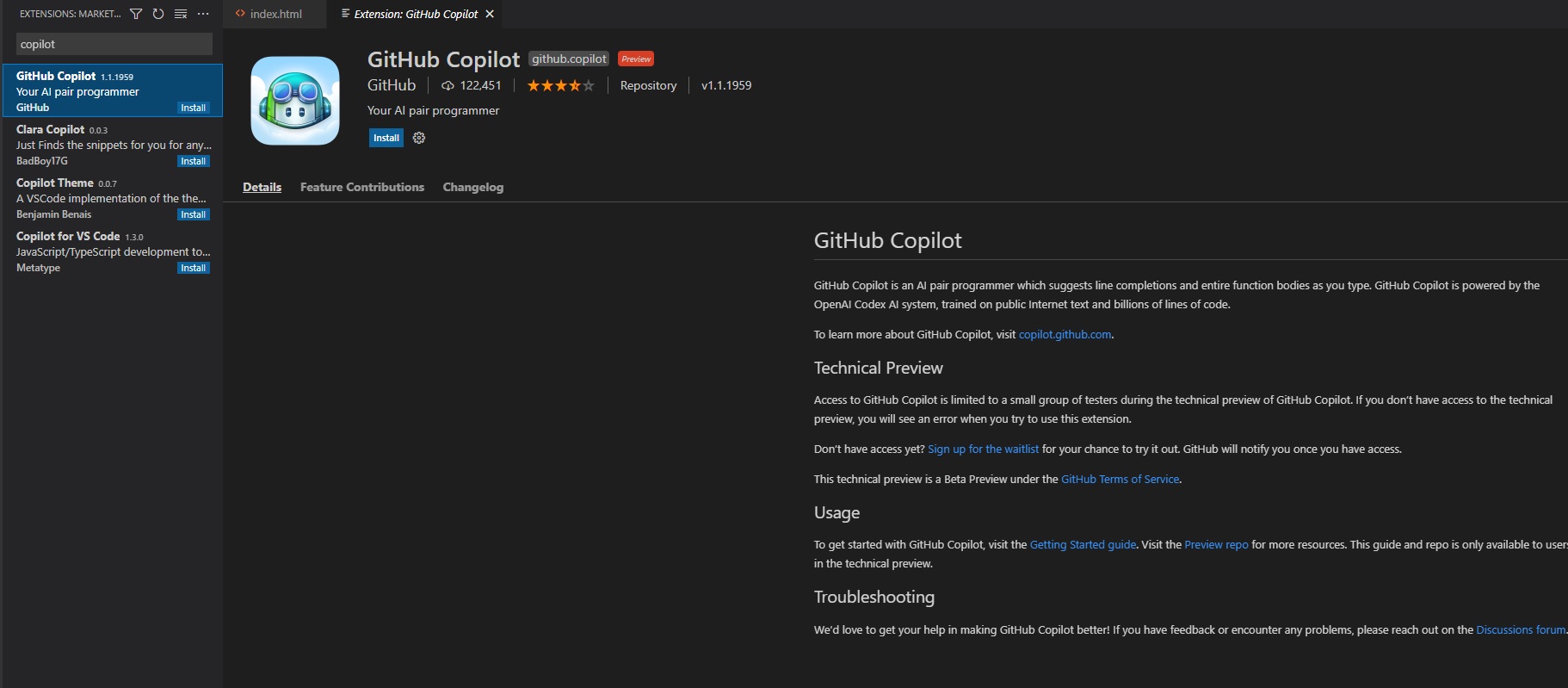Install the Clara Copilot extension
Viewport: 1568px width, 688px height.
193,161
